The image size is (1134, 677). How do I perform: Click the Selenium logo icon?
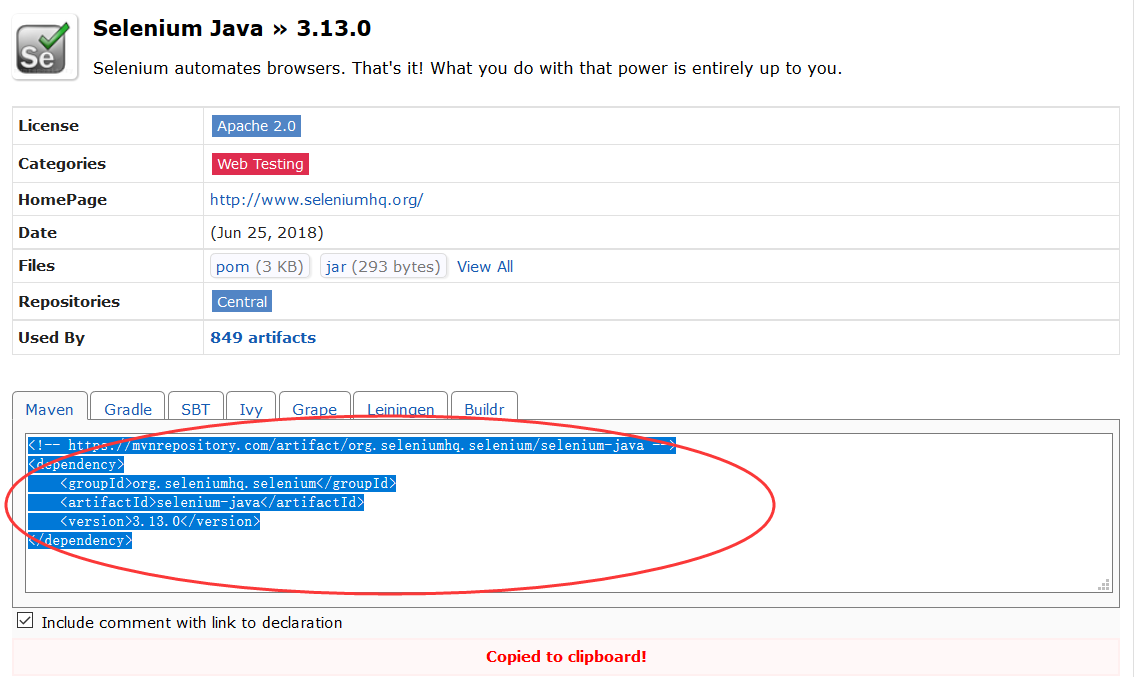point(45,48)
